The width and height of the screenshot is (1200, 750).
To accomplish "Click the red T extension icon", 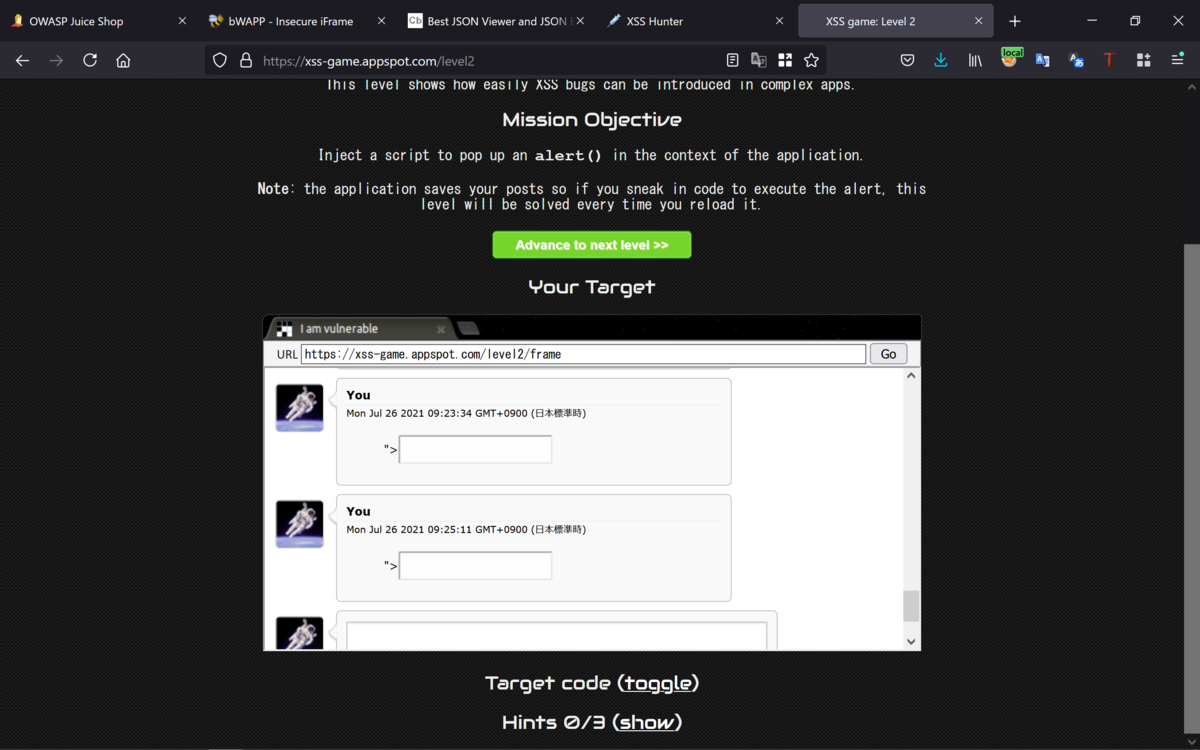I will [1109, 60].
